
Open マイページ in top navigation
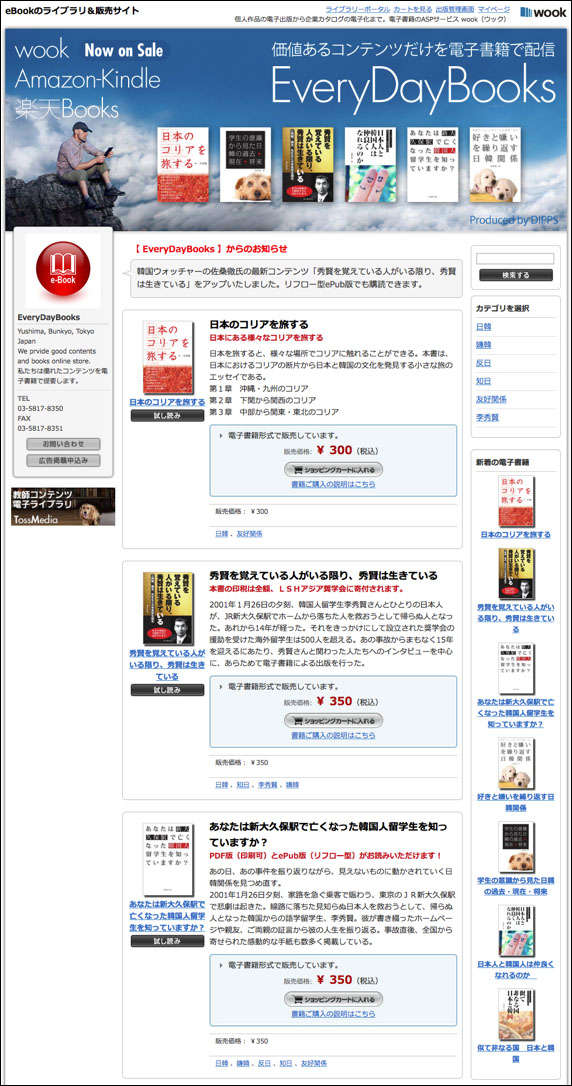(x=494, y=9)
